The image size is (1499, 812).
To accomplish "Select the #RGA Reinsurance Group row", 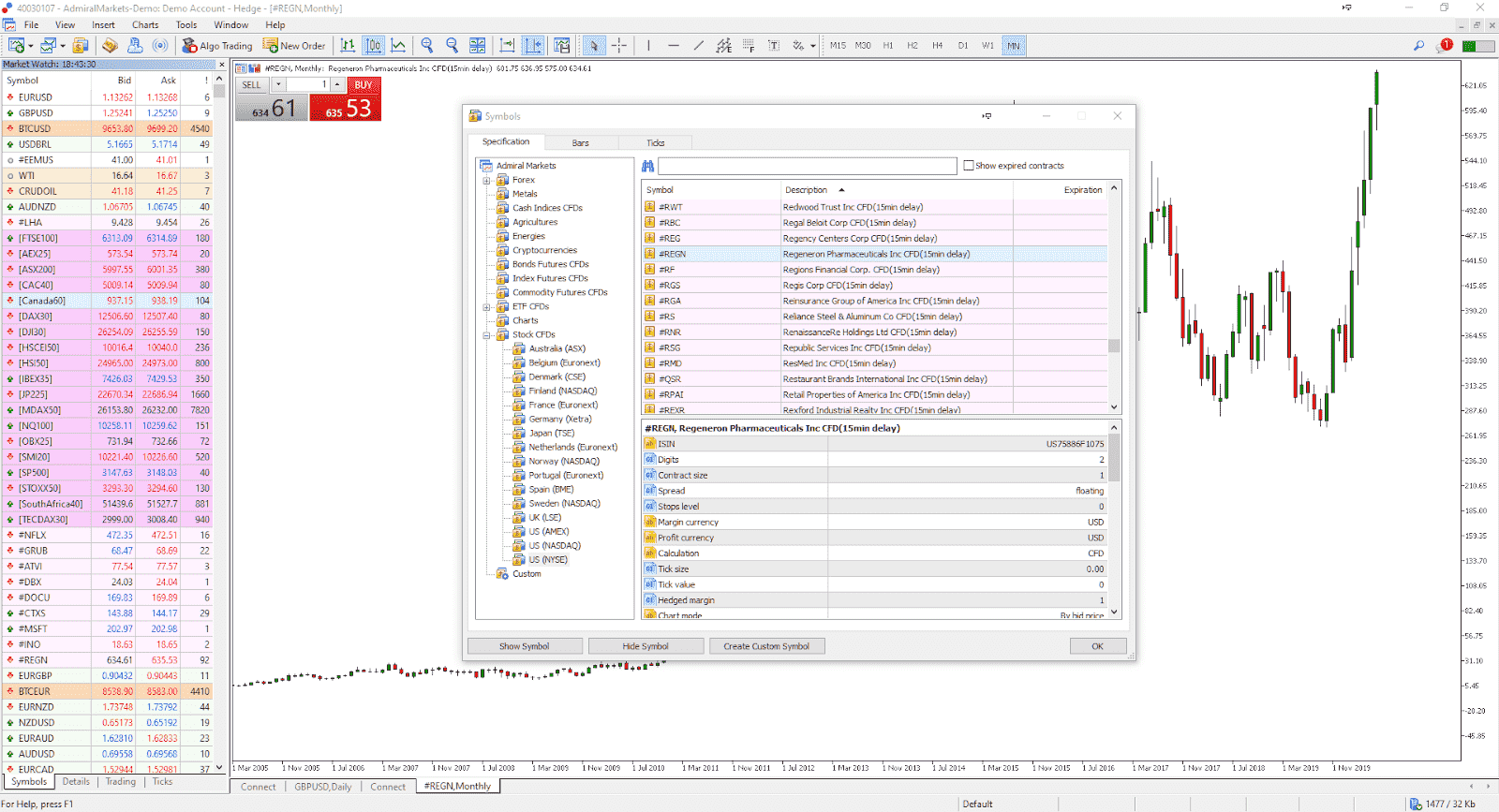I will 874,301.
